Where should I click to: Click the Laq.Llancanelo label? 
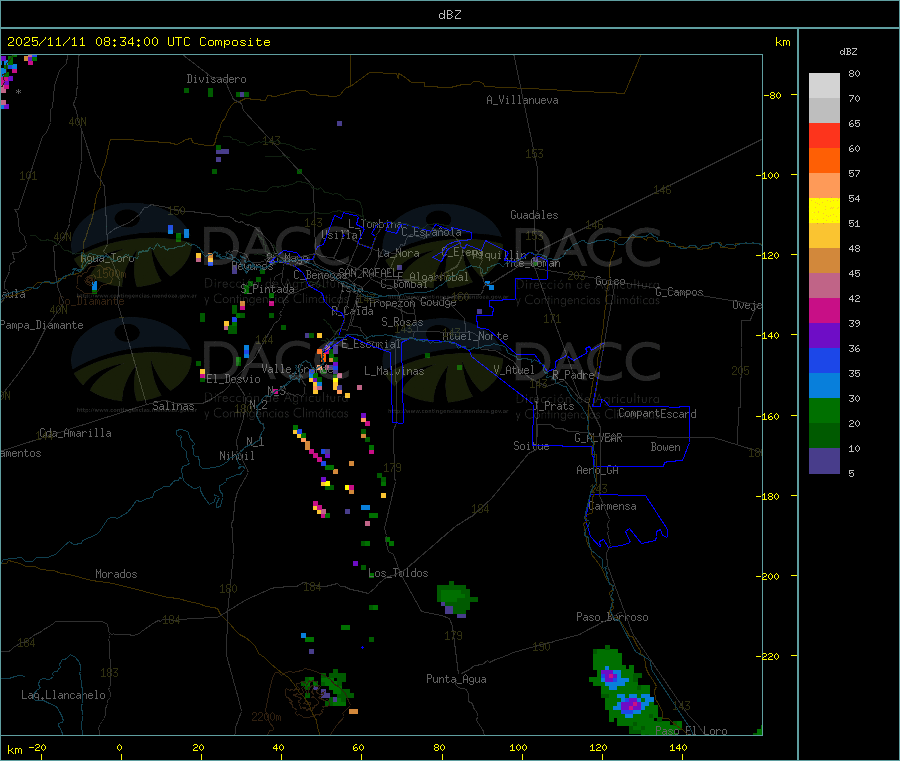tap(64, 695)
